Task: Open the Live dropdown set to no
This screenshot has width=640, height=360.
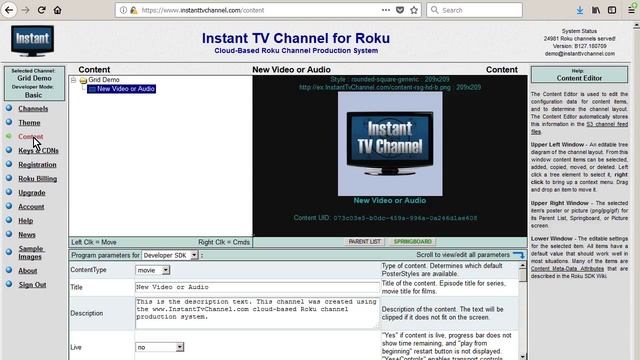Action: point(160,347)
